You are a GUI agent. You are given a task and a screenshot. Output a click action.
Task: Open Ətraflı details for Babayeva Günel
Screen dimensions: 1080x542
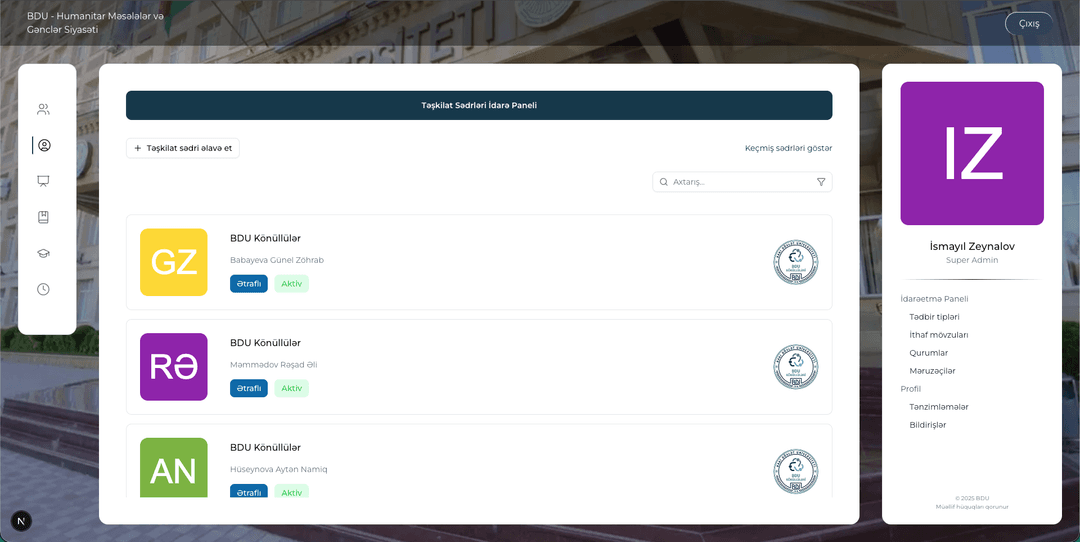[x=249, y=284]
